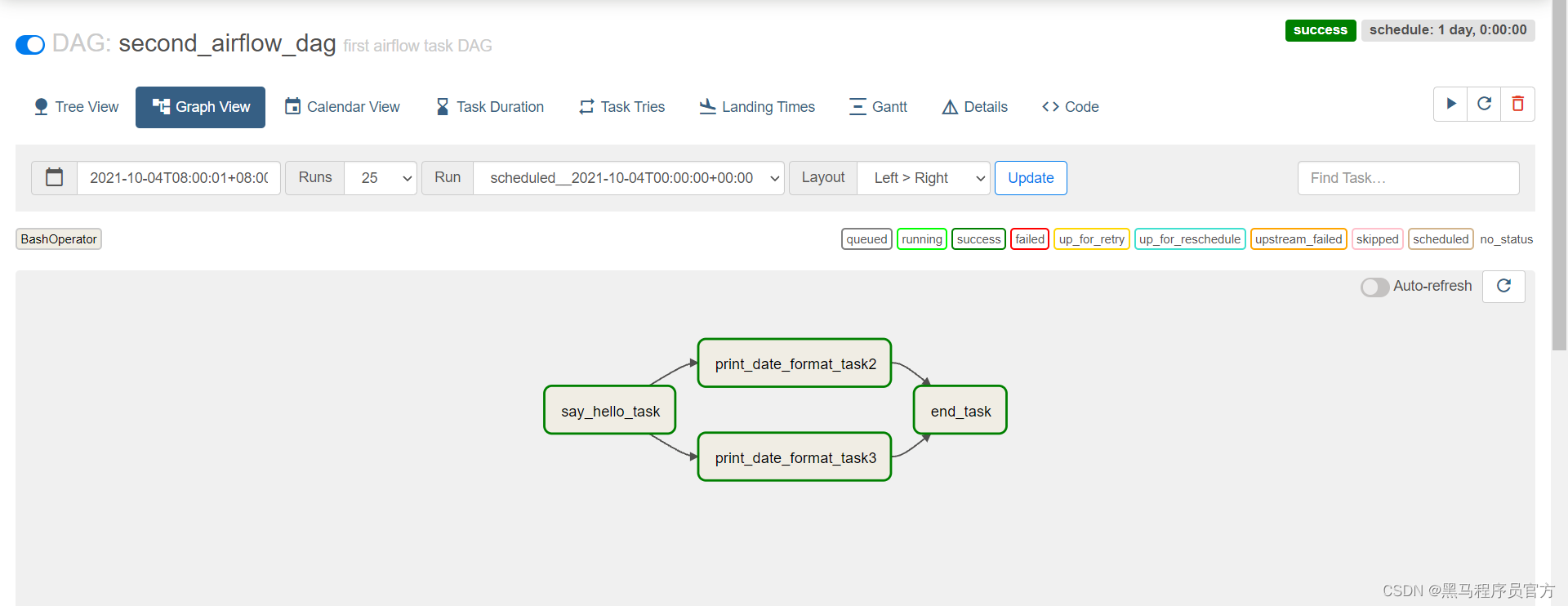Open Task Duration tab

[x=489, y=107]
